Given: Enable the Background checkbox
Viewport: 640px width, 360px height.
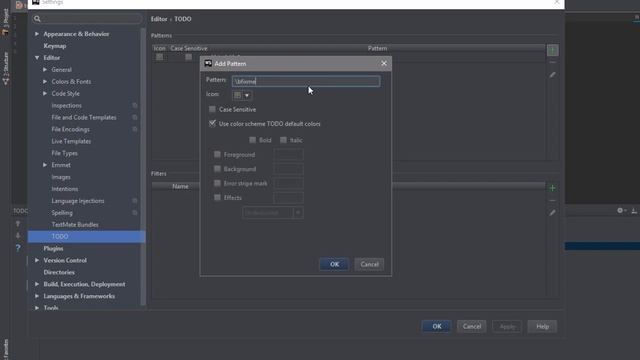Looking at the screenshot, I should click(217, 169).
